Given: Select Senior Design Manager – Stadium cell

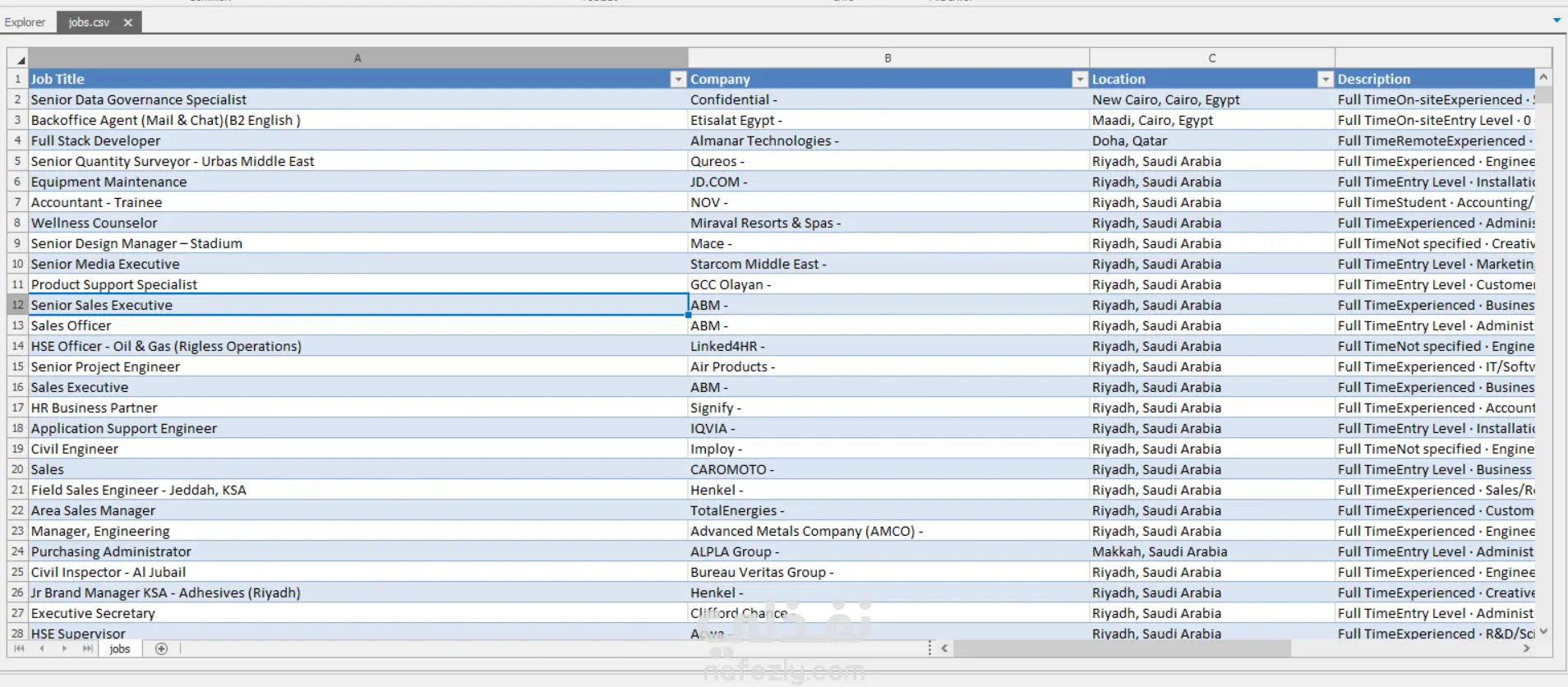Looking at the screenshot, I should tap(357, 243).
